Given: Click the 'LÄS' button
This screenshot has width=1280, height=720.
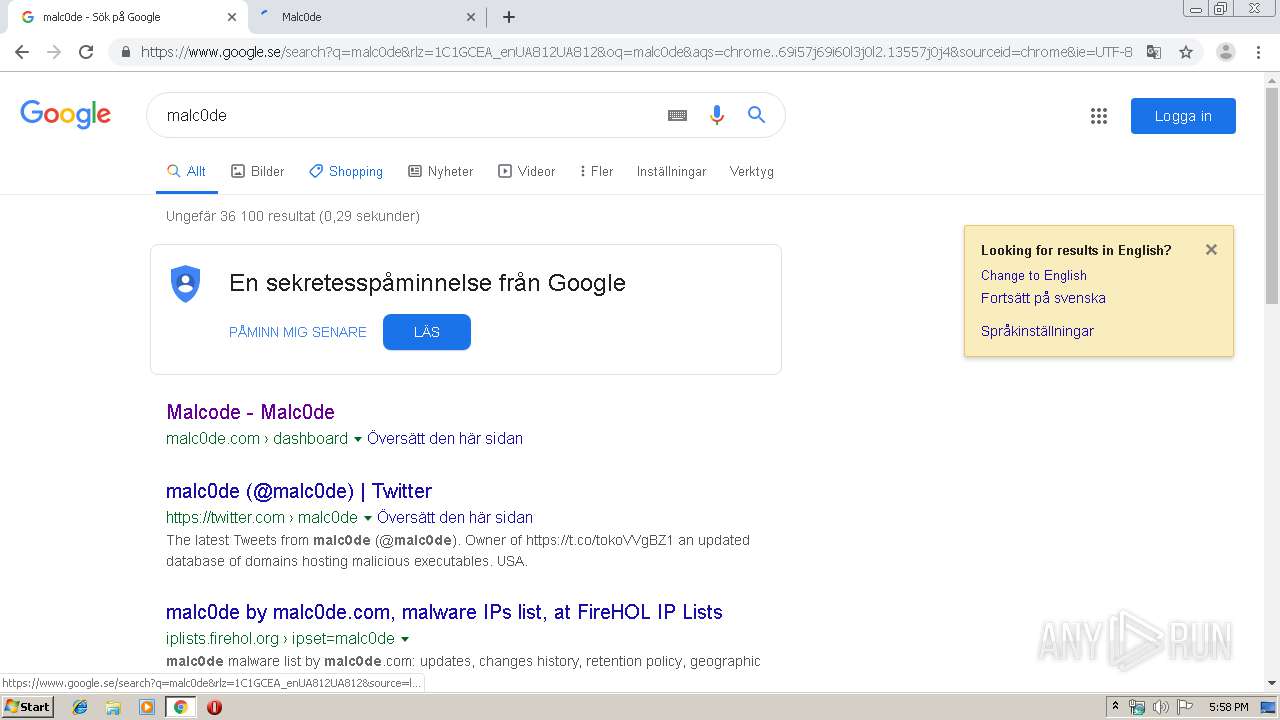Looking at the screenshot, I should pyautogui.click(x=427, y=332).
